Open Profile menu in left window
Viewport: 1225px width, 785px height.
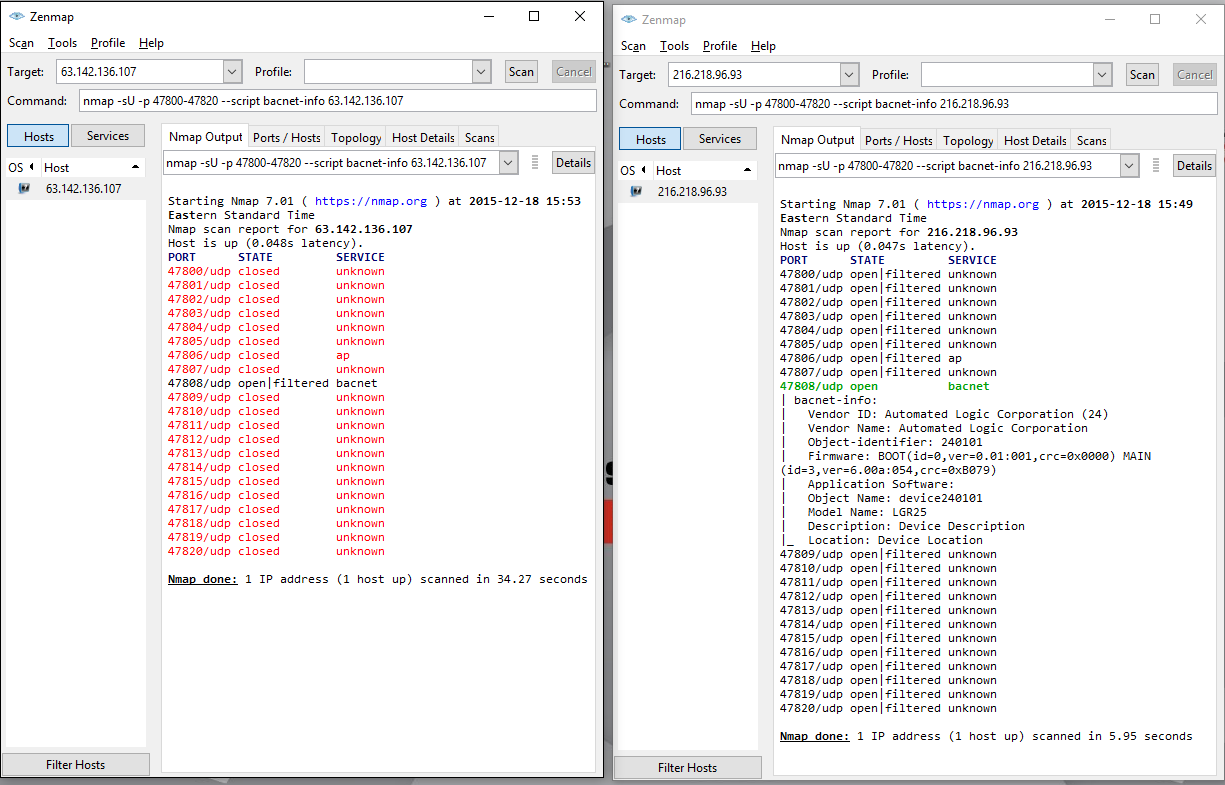(108, 43)
